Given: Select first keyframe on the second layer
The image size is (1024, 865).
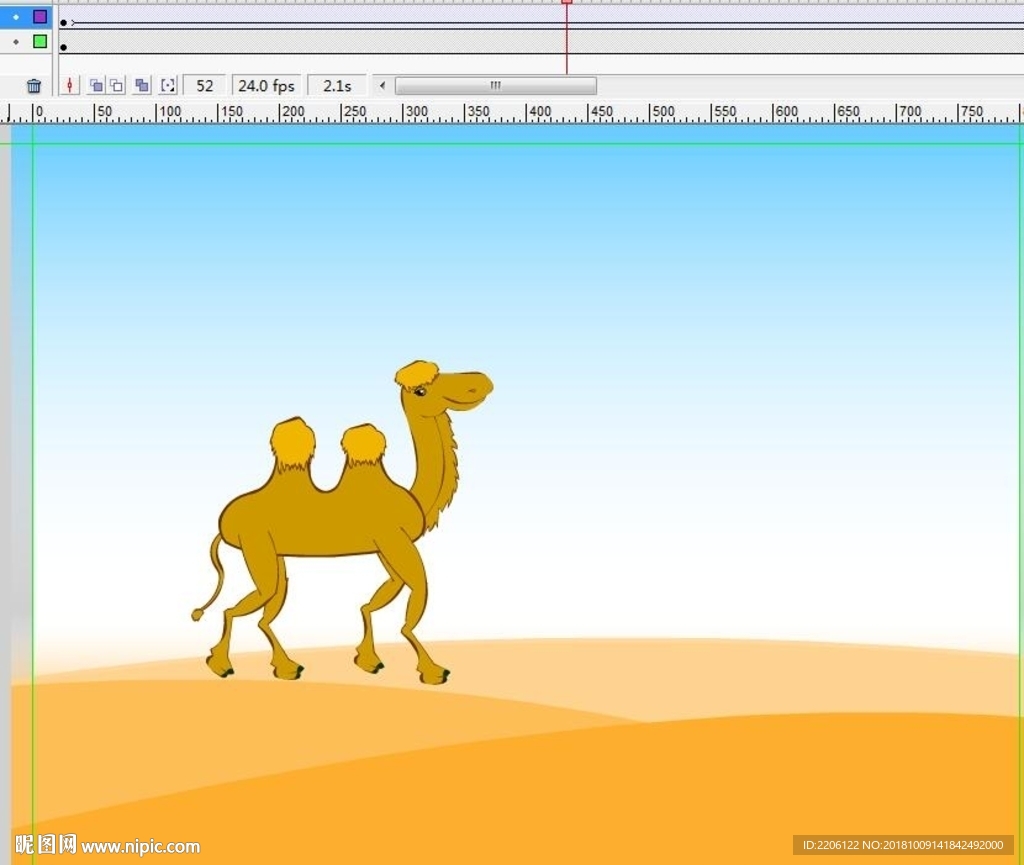Looking at the screenshot, I should pyautogui.click(x=64, y=47).
